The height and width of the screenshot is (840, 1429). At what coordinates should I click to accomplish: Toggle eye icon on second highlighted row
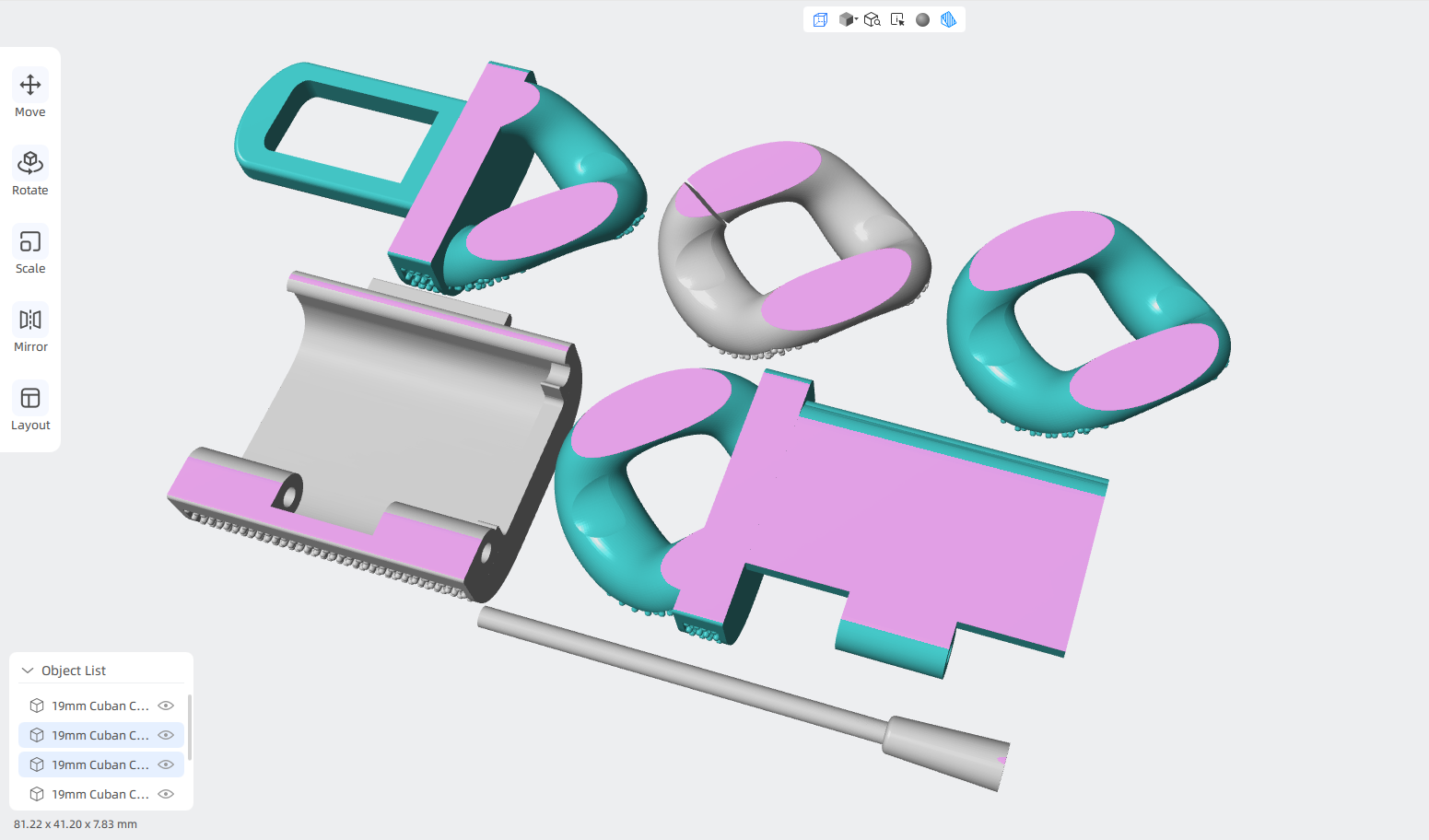[166, 764]
